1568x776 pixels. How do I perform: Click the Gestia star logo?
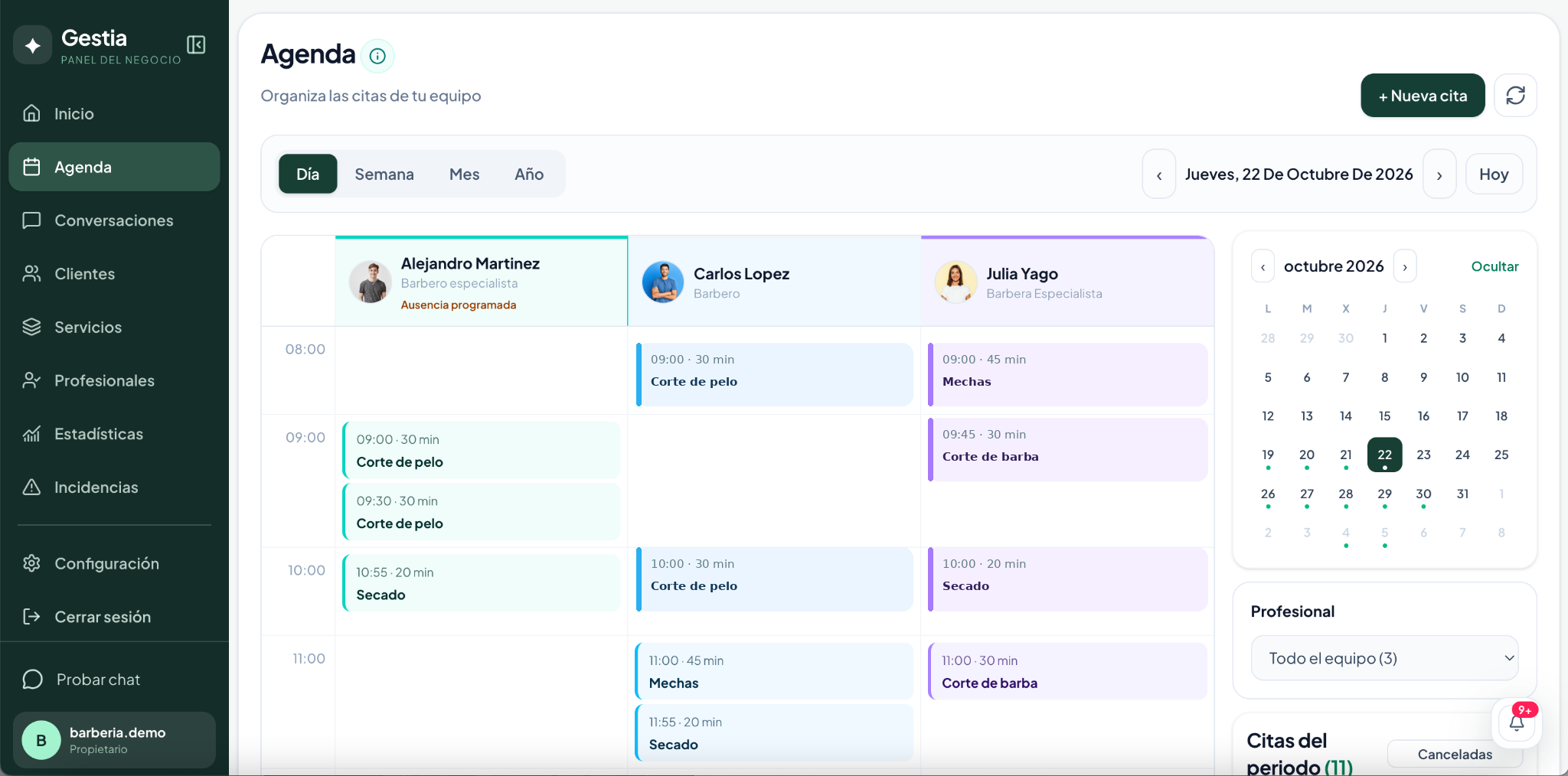(x=32, y=45)
